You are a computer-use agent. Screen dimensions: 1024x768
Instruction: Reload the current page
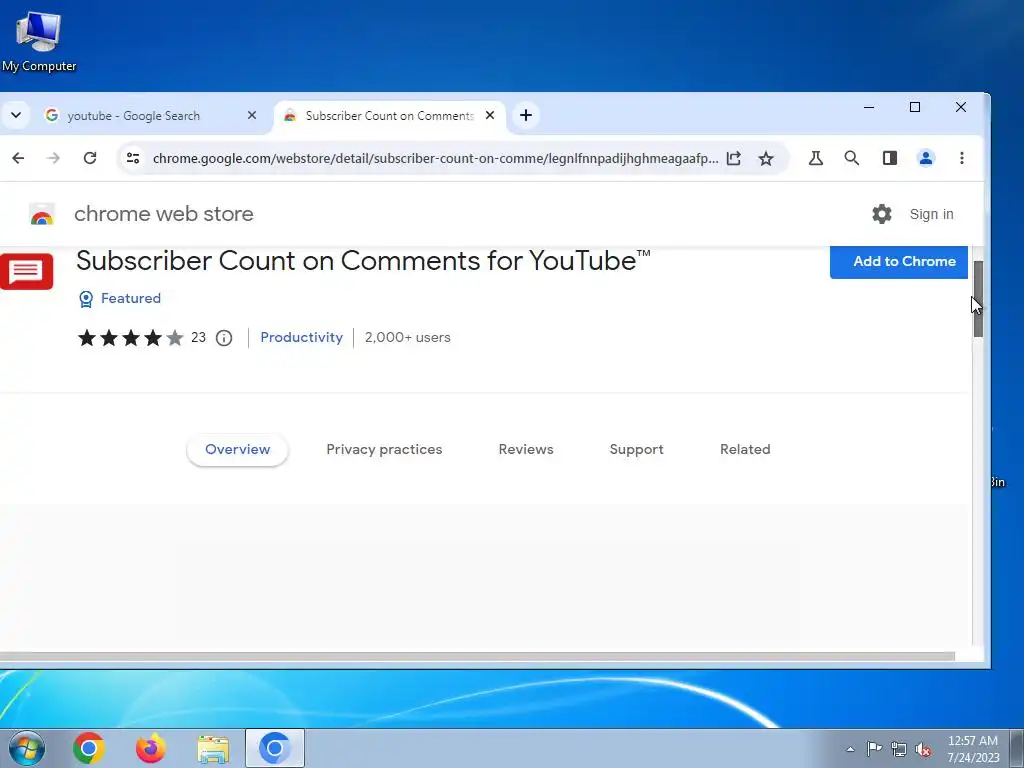tap(90, 158)
